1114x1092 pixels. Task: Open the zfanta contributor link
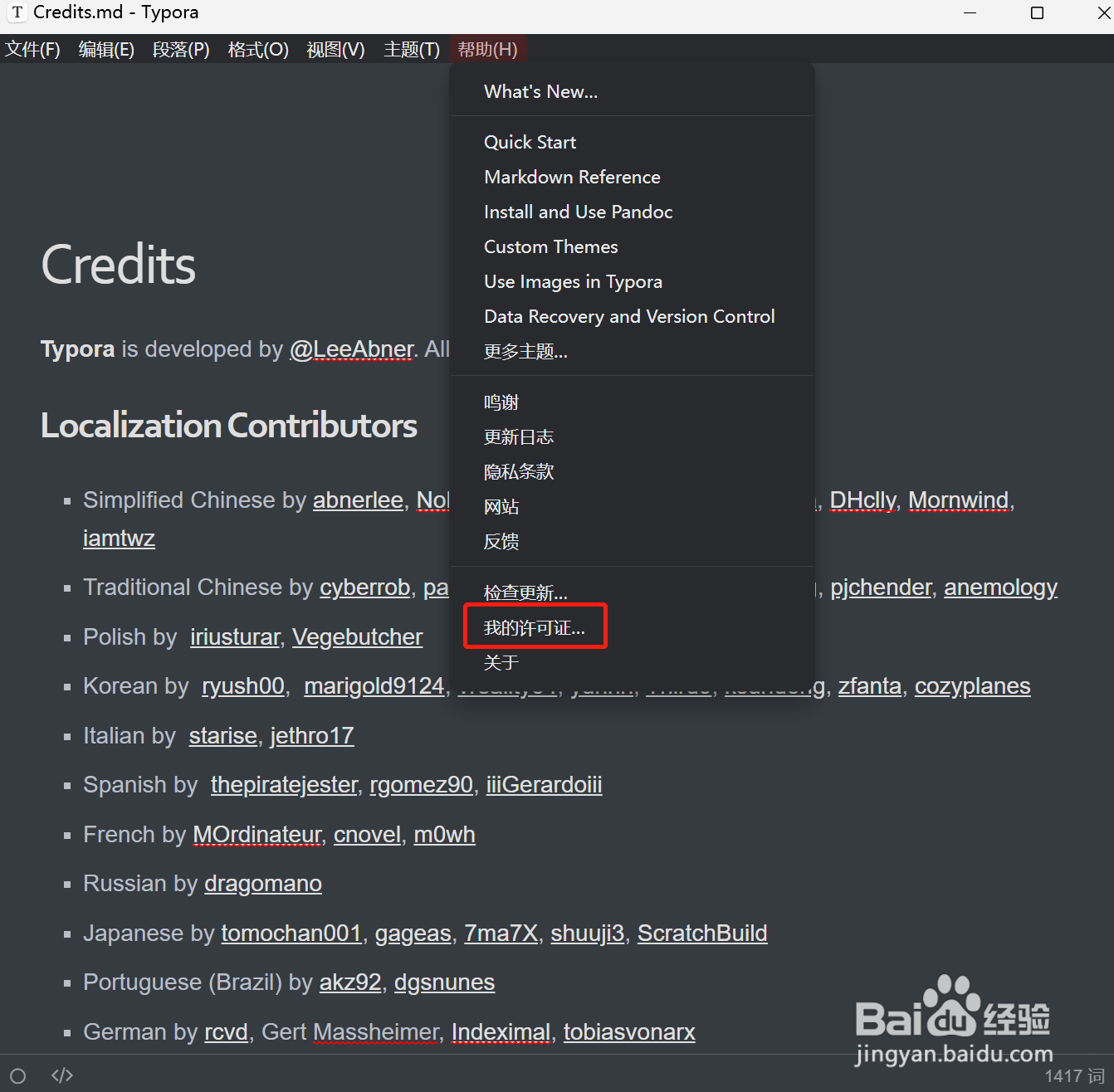coord(870,686)
